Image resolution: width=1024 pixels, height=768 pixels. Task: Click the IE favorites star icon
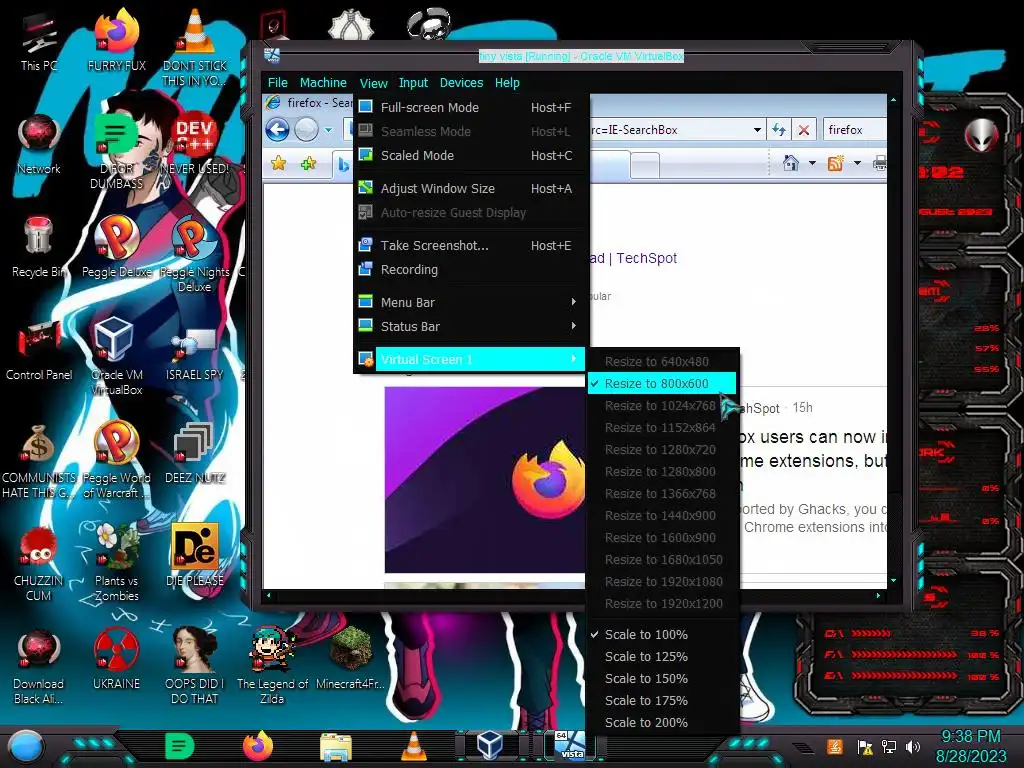[x=278, y=163]
